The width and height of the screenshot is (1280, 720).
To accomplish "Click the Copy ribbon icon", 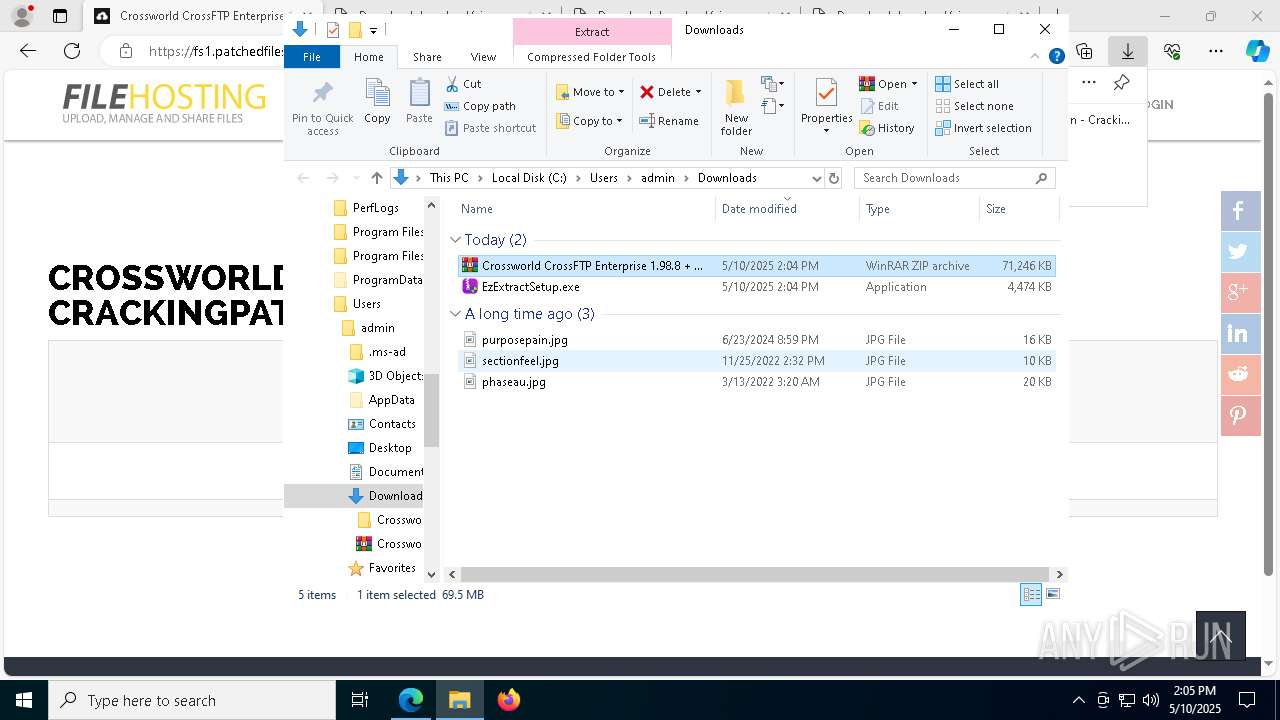I will [x=377, y=102].
